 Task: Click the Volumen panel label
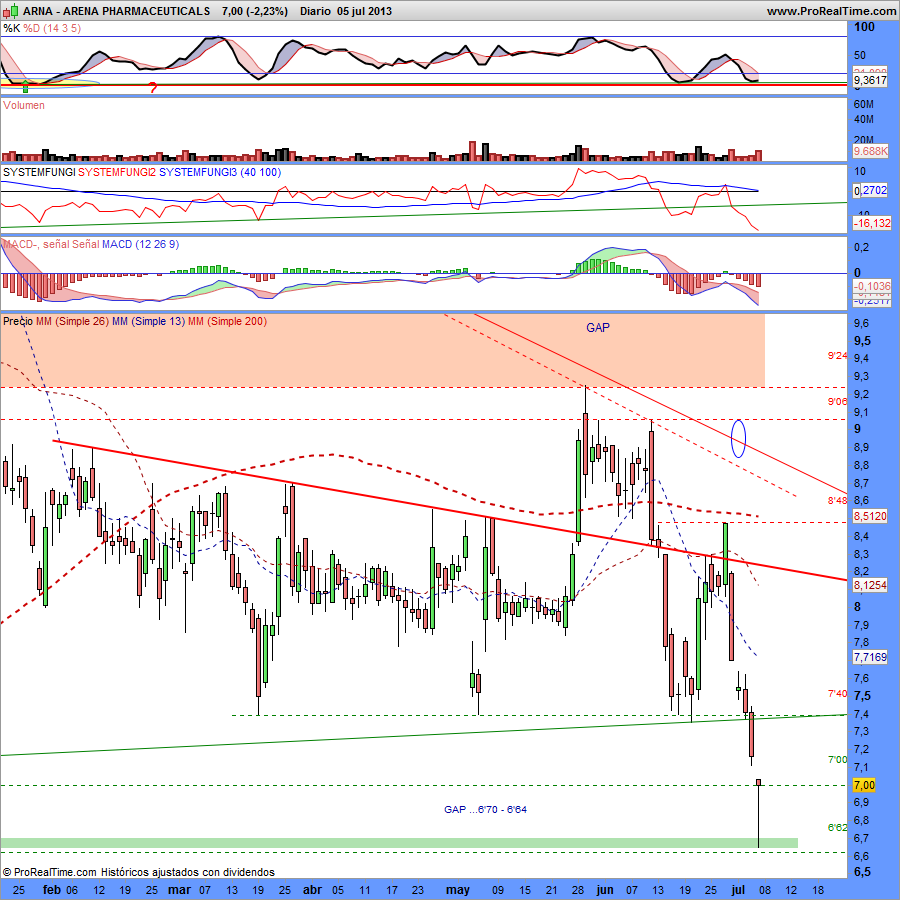(24, 105)
